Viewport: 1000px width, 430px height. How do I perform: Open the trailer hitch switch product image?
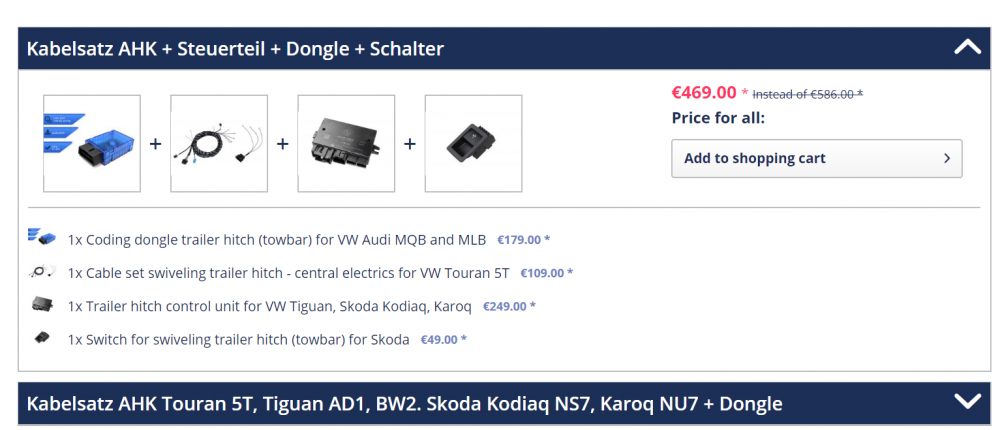(x=473, y=144)
